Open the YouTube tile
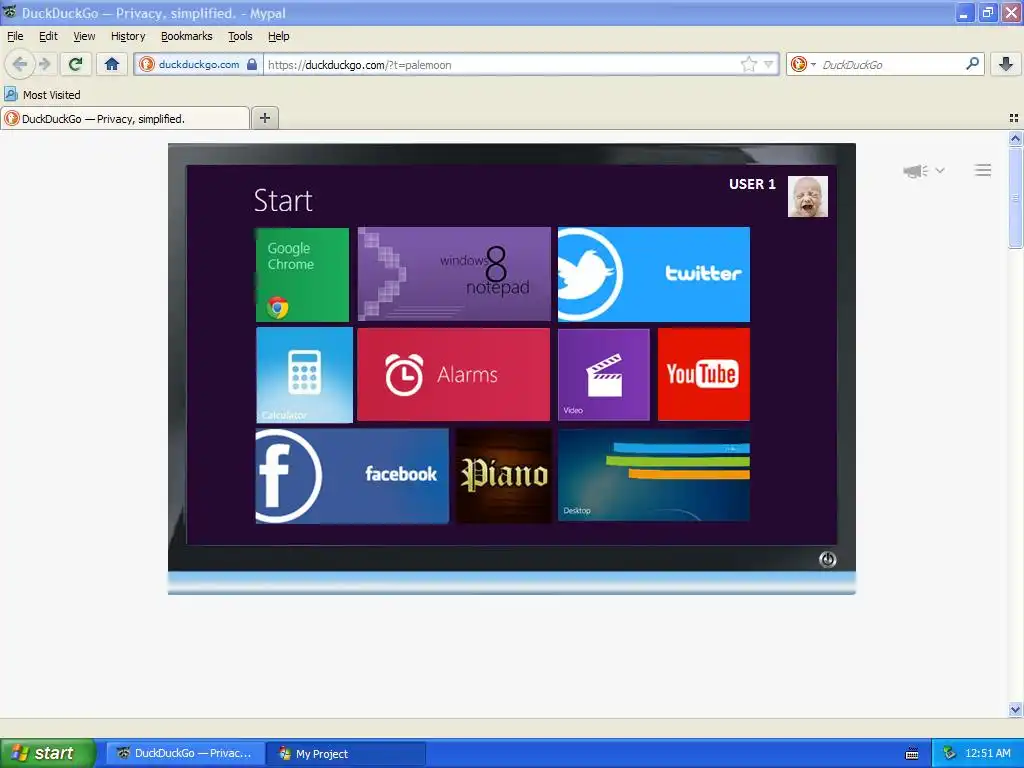Image resolution: width=1024 pixels, height=768 pixels. 703,374
